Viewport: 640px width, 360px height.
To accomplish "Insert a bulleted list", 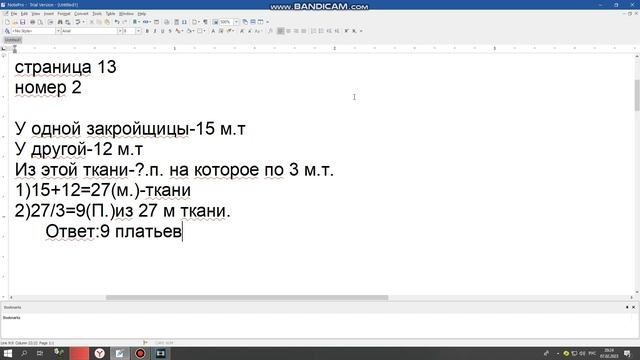I will [321, 31].
